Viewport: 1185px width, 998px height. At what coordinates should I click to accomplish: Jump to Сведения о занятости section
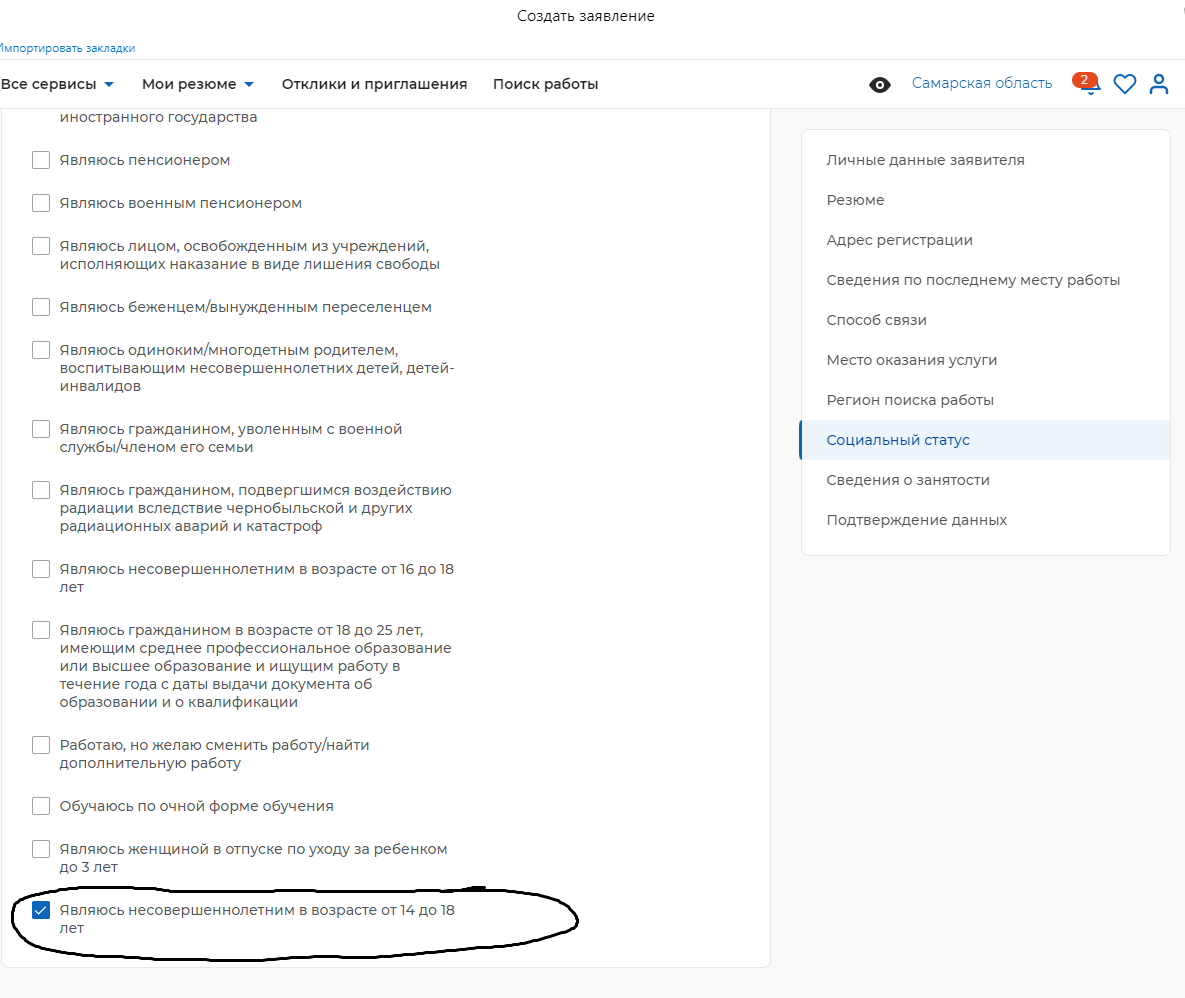point(908,480)
